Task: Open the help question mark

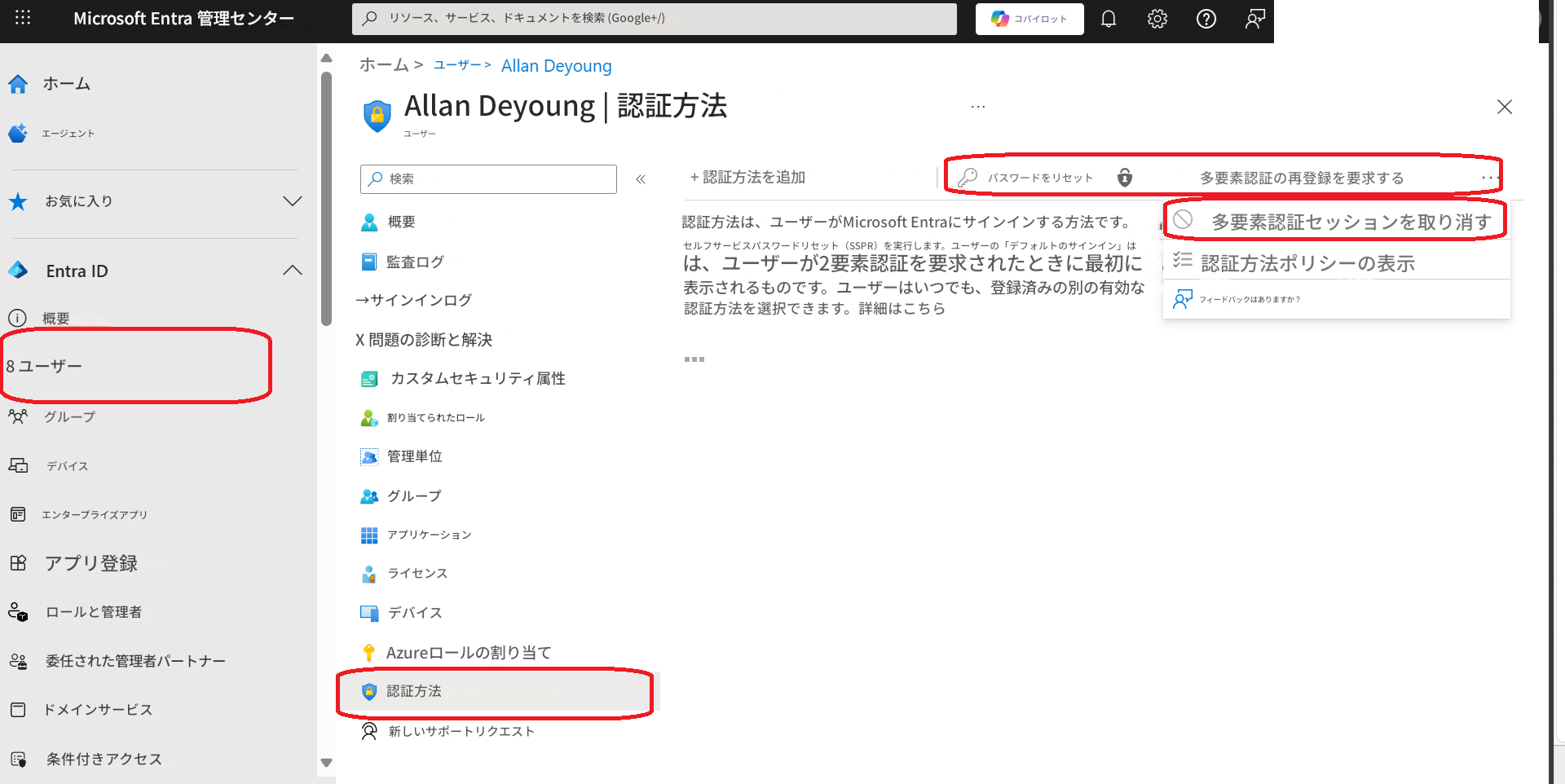Action: (1206, 19)
